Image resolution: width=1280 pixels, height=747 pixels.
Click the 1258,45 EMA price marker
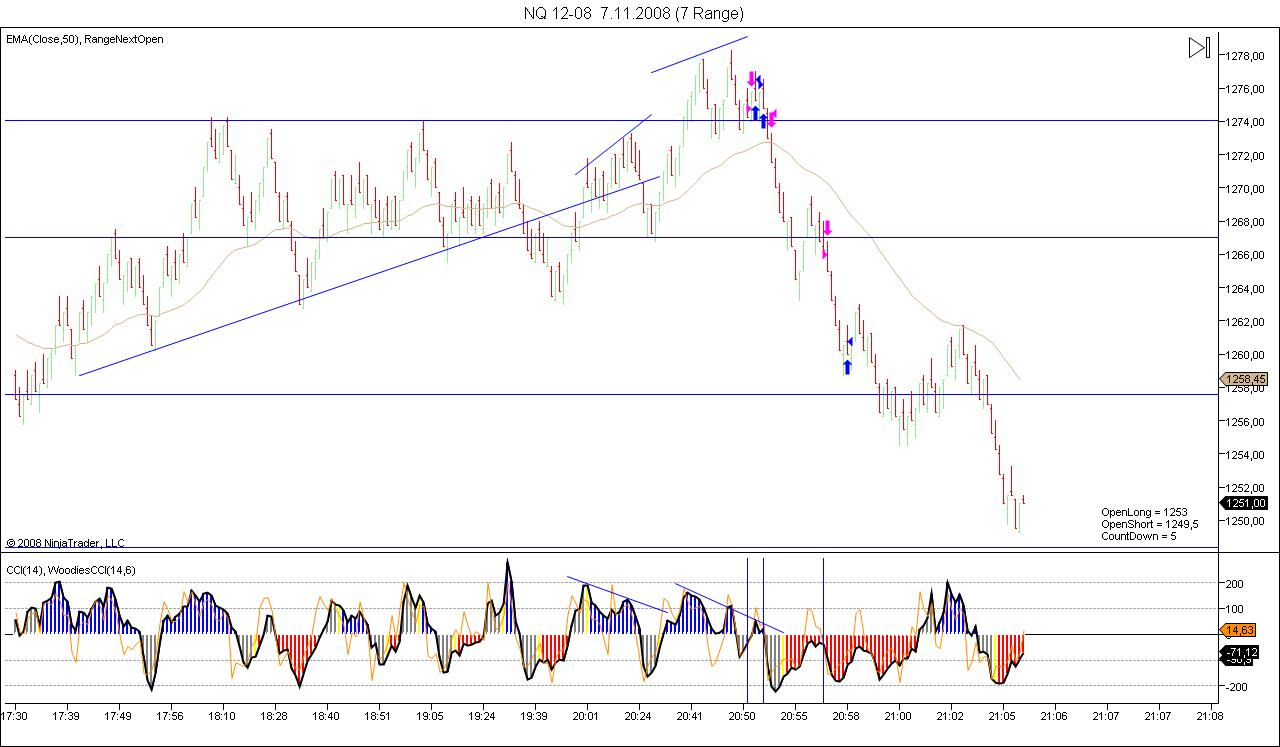point(1245,379)
